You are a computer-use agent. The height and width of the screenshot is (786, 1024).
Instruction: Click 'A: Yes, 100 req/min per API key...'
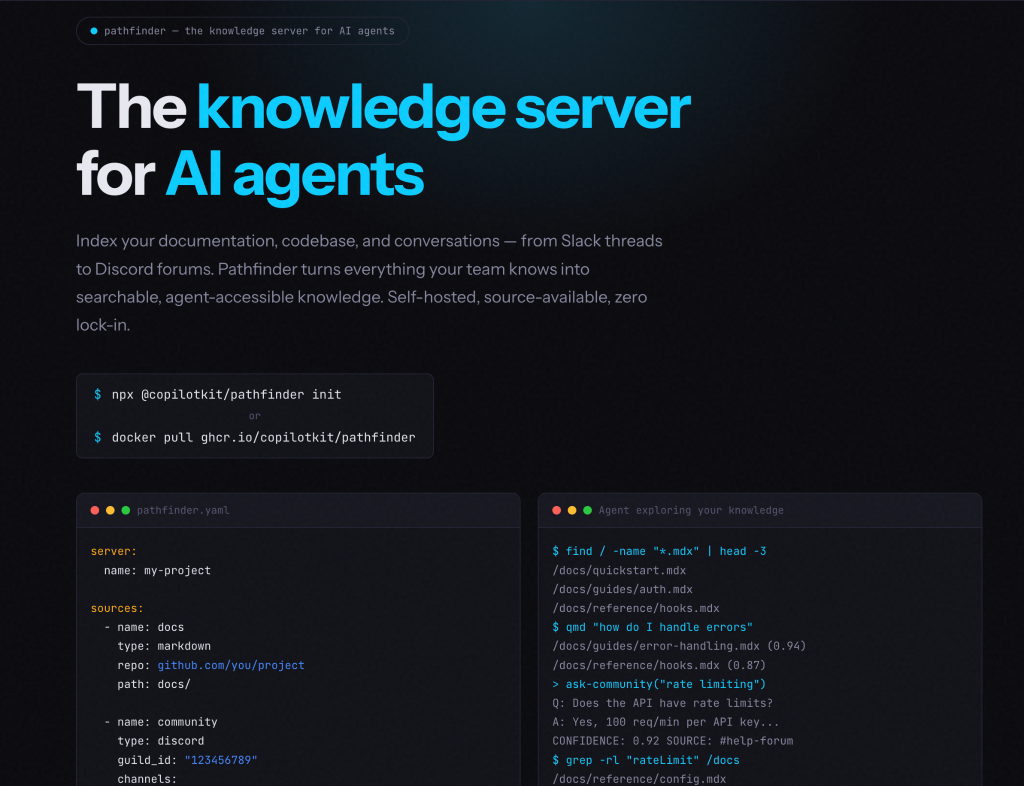pos(666,722)
